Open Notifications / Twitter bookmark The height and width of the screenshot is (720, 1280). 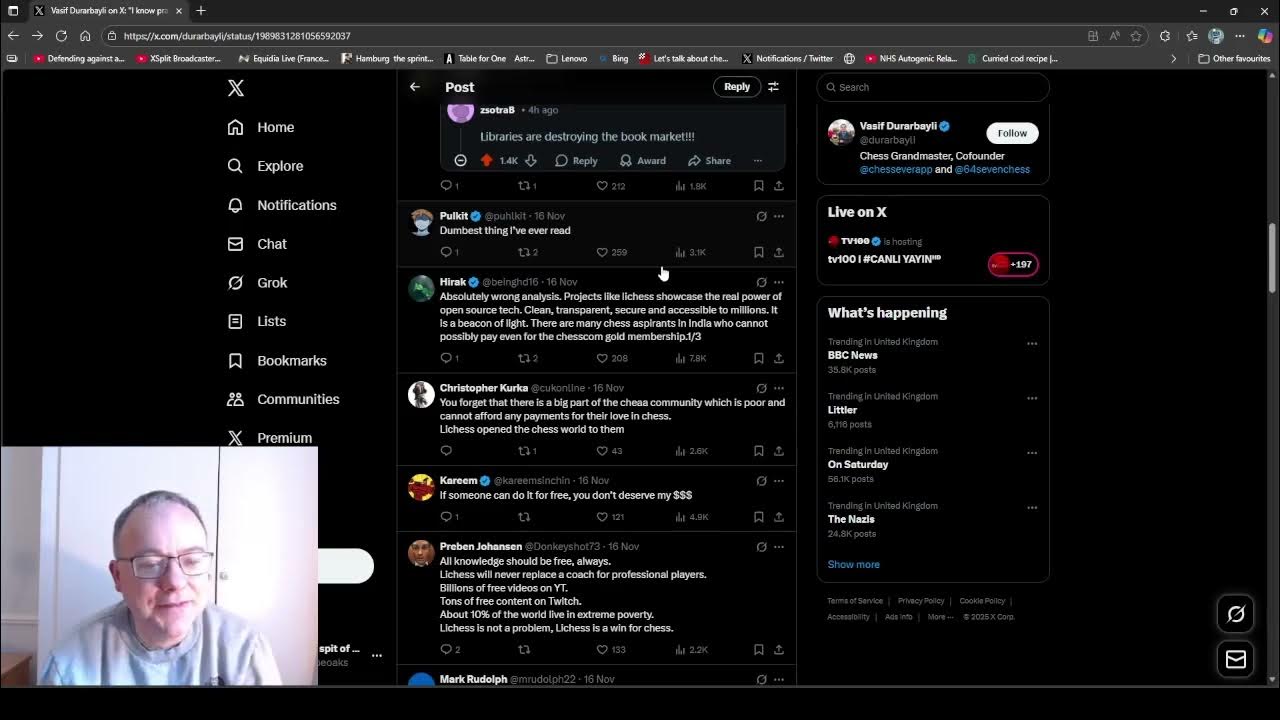tap(787, 58)
